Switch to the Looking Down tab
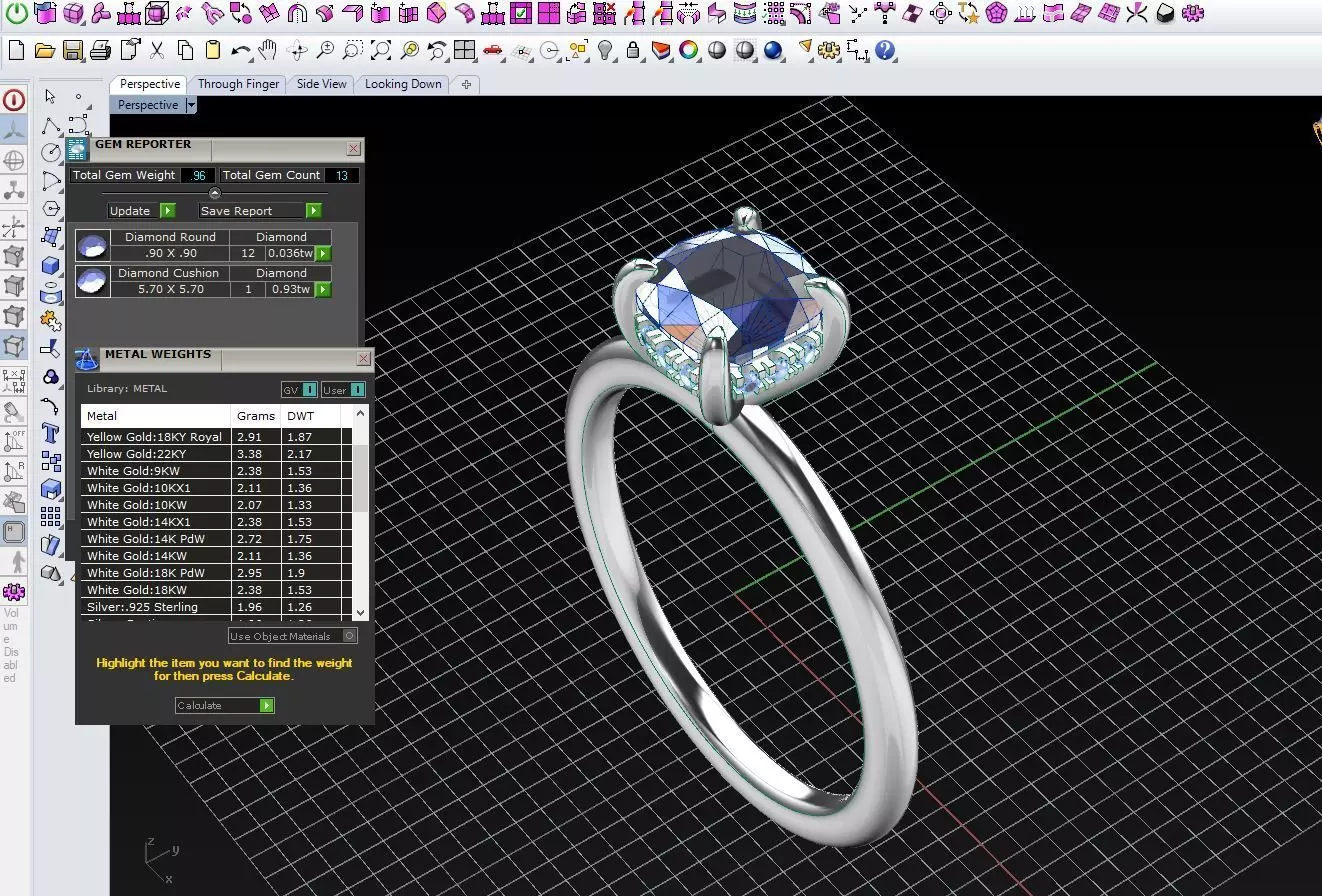The width and height of the screenshot is (1322, 896). click(403, 84)
